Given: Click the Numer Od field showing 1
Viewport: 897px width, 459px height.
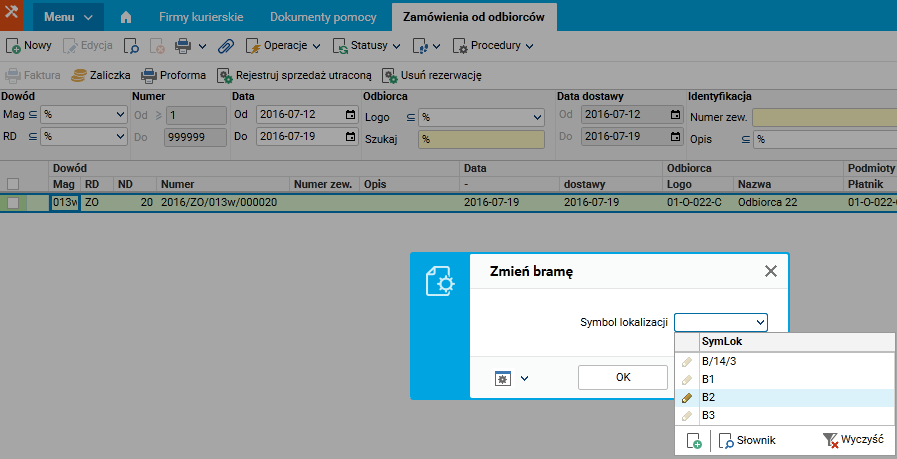Looking at the screenshot, I should [x=196, y=116].
